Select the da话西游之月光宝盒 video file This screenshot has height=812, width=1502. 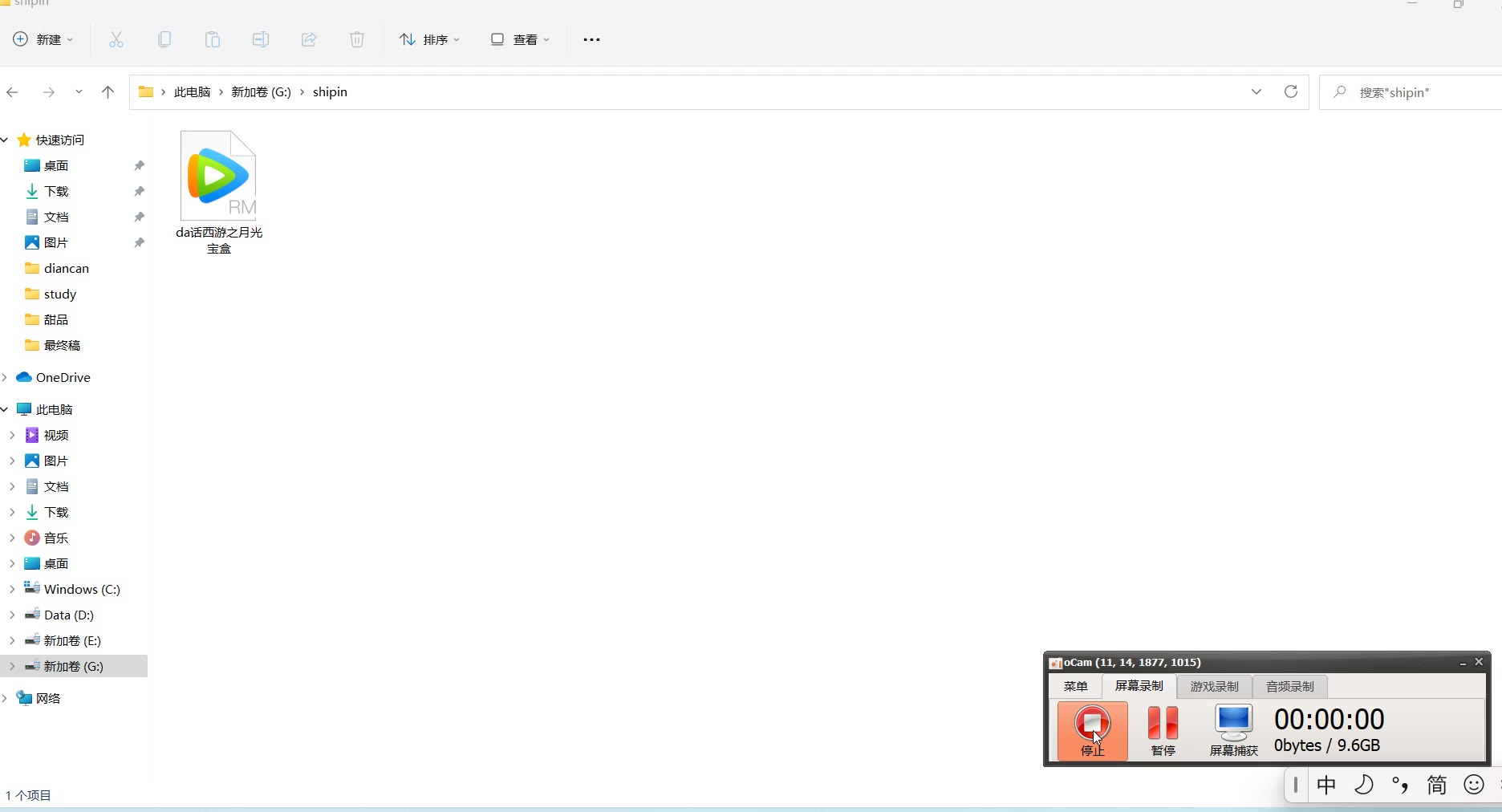tap(219, 193)
